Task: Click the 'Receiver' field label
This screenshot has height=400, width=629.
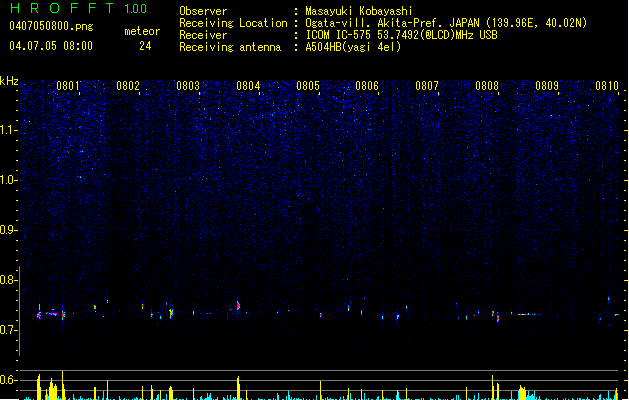Action: (x=203, y=35)
